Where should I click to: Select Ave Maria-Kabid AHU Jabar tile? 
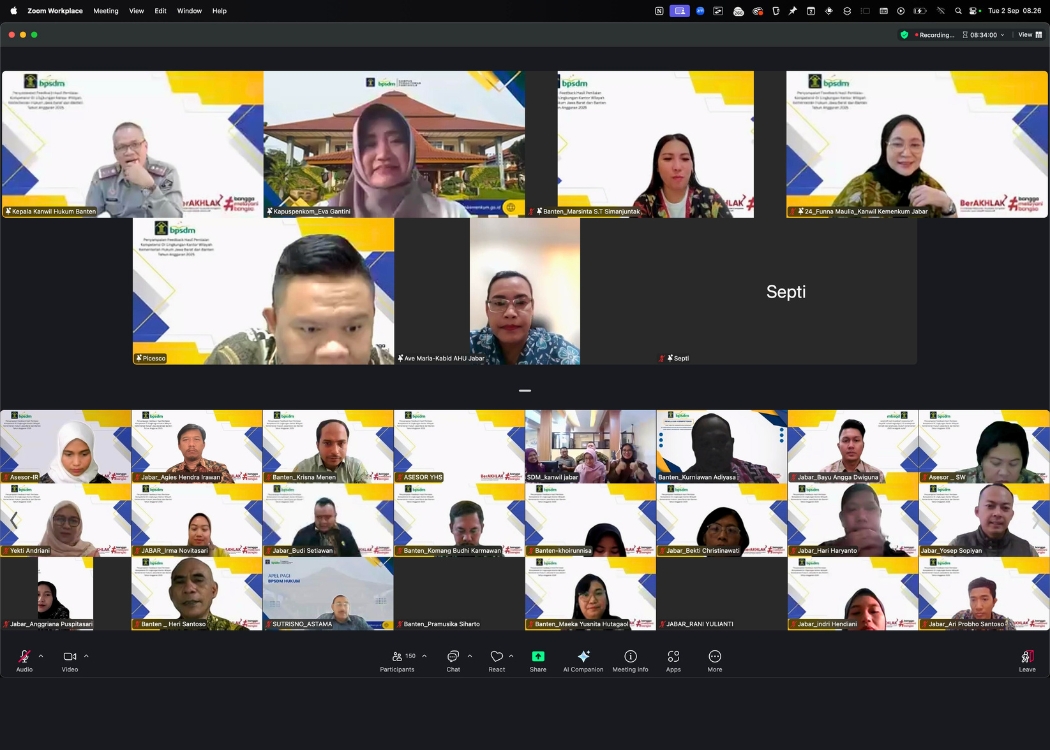click(x=525, y=291)
